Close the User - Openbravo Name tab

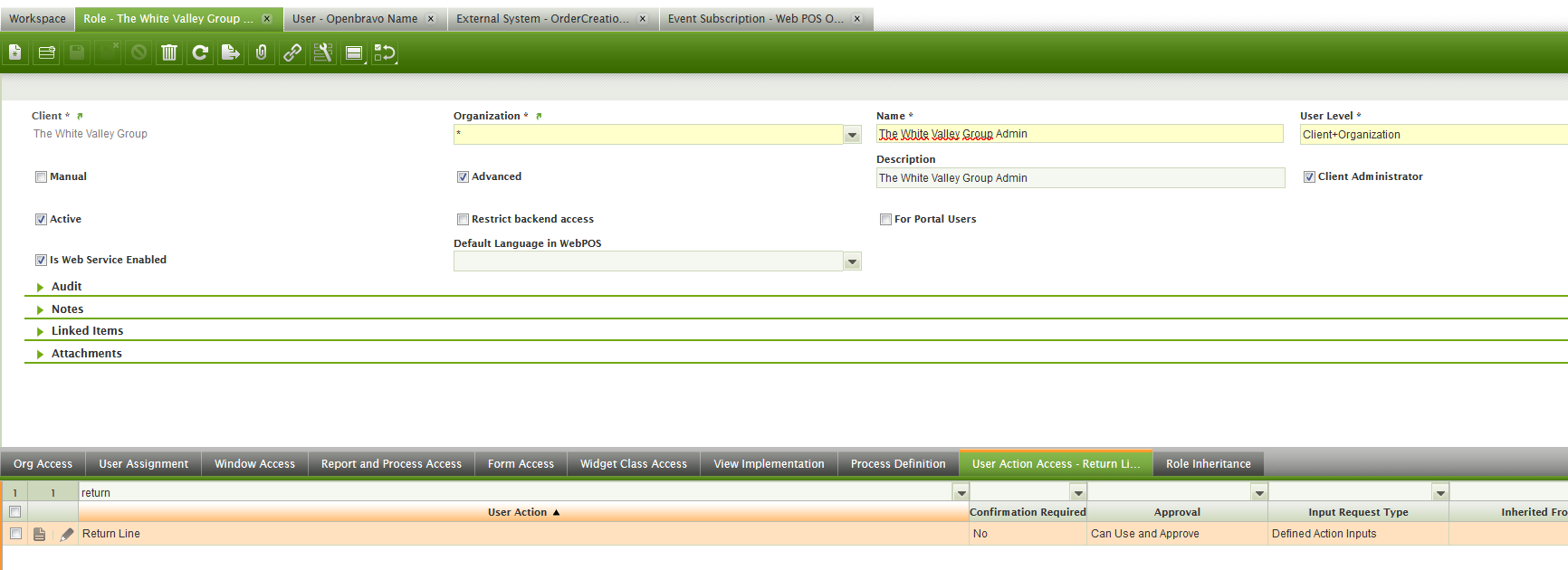pos(431,18)
